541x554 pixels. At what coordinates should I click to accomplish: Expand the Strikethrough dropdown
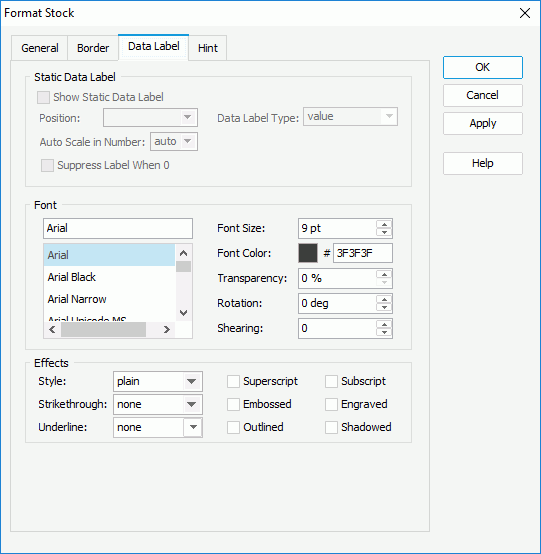click(158, 405)
